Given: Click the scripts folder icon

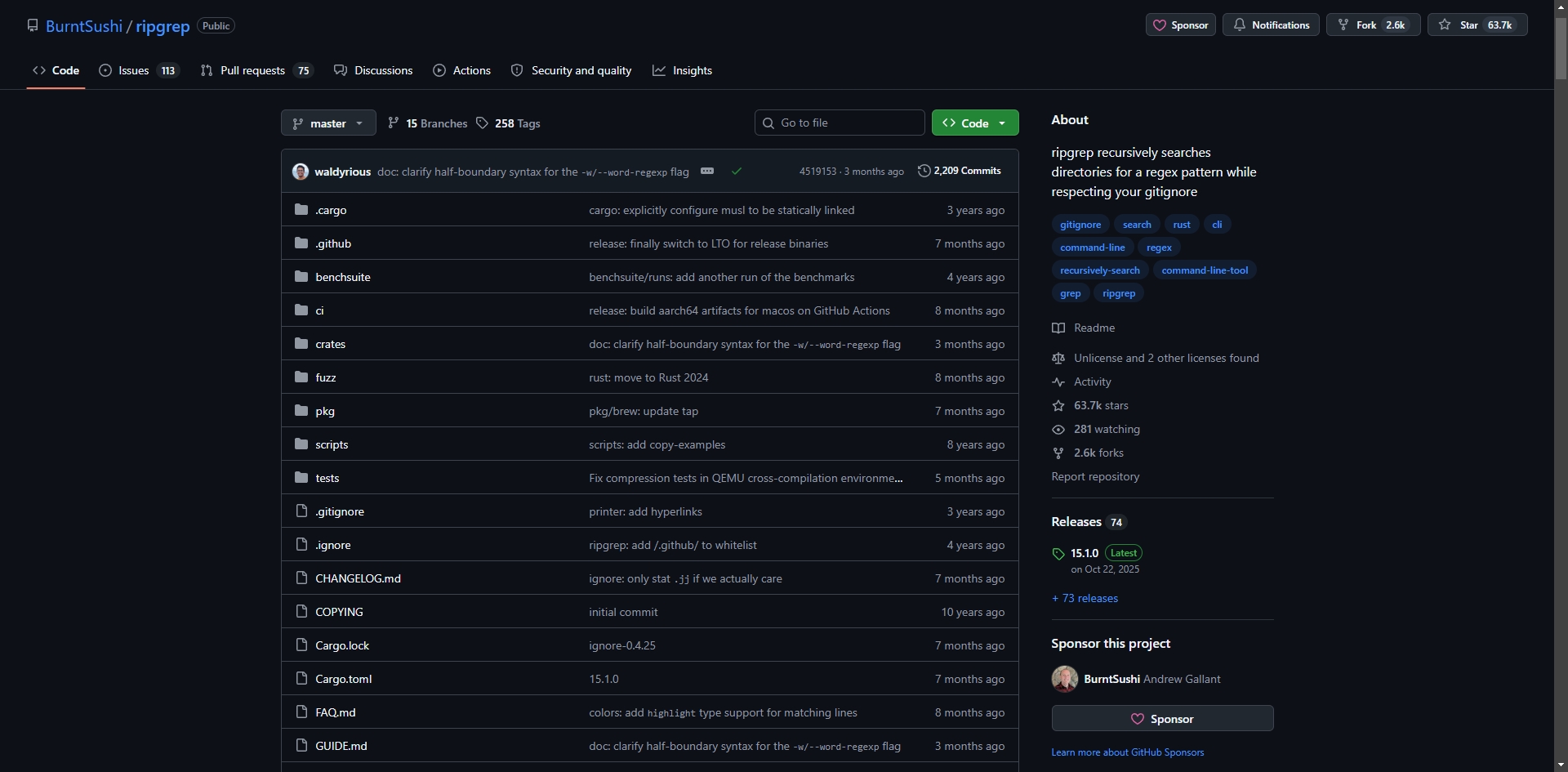Looking at the screenshot, I should pyautogui.click(x=301, y=444).
